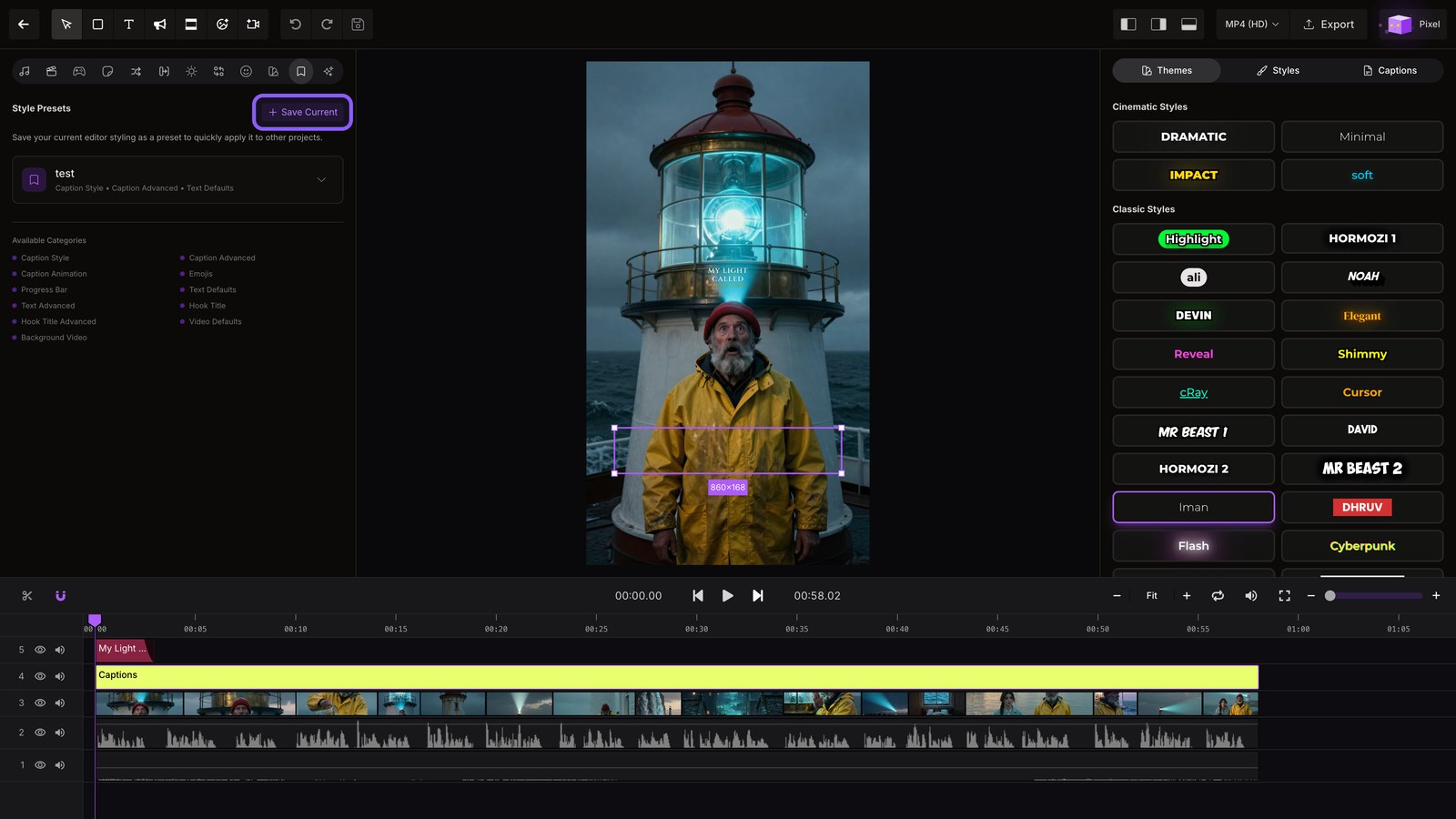1456x819 pixels.
Task: Open the MP4 (HD) format dropdown
Action: pyautogui.click(x=1251, y=25)
